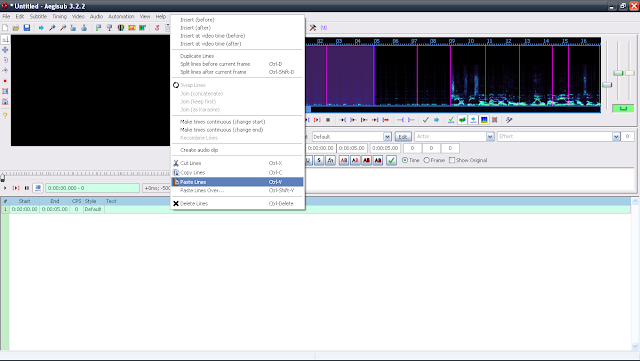
Task: Click the Options hammer-wrench icon
Action: pyautogui.click(x=313, y=28)
